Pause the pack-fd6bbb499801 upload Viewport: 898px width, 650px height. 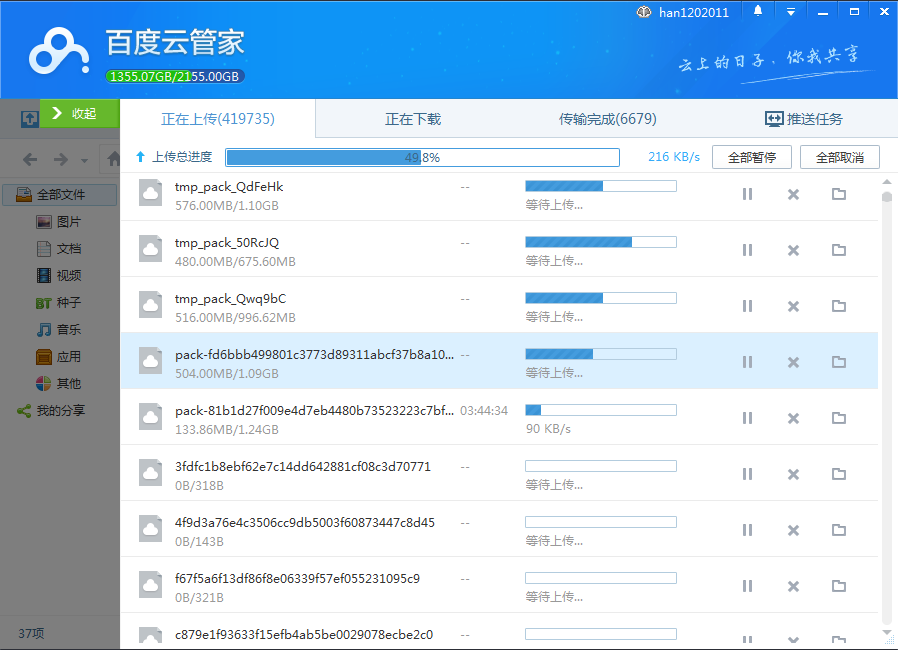(x=747, y=362)
